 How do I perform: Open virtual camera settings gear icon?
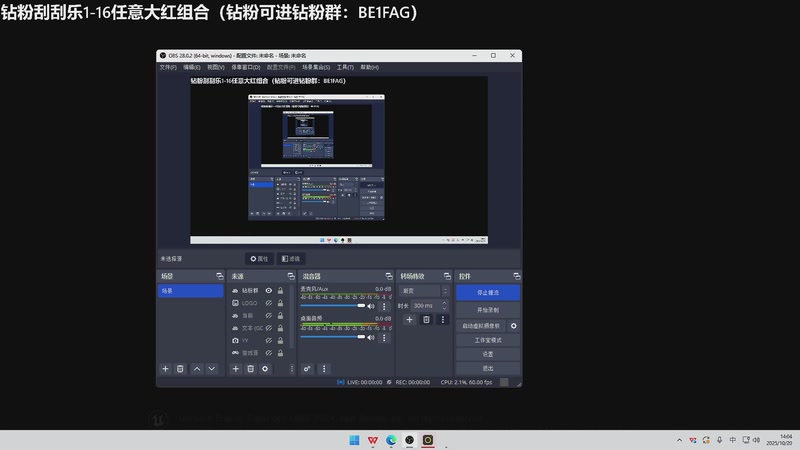pos(514,326)
